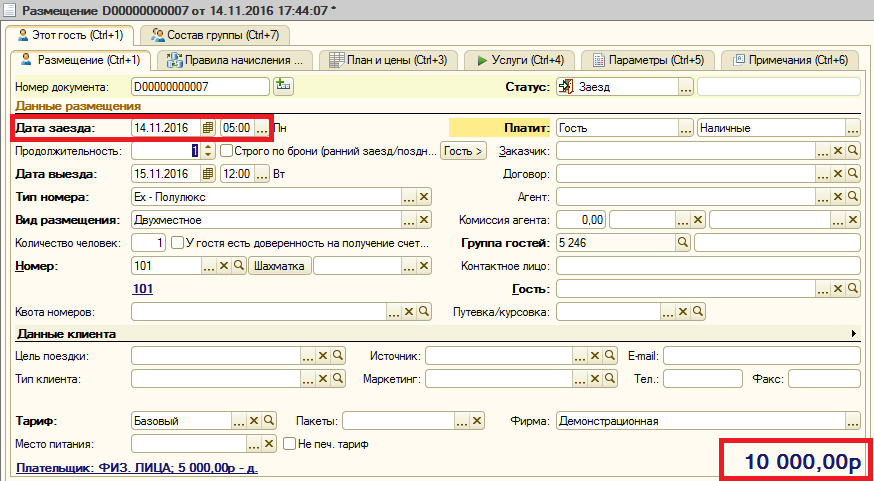This screenshot has height=481, width=874.
Task: Open Агент lookup magnifier
Action: pos(852,197)
